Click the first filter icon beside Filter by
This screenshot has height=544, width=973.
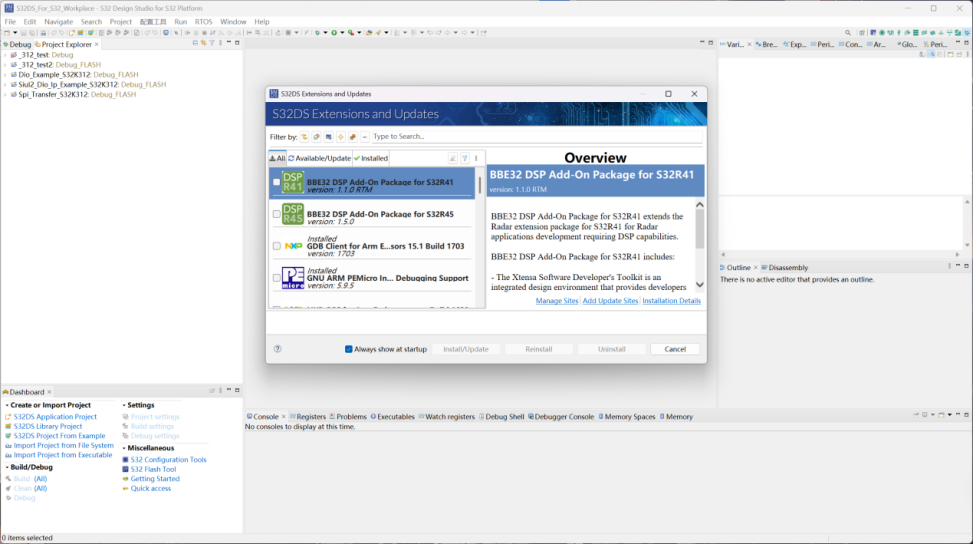(x=305, y=136)
